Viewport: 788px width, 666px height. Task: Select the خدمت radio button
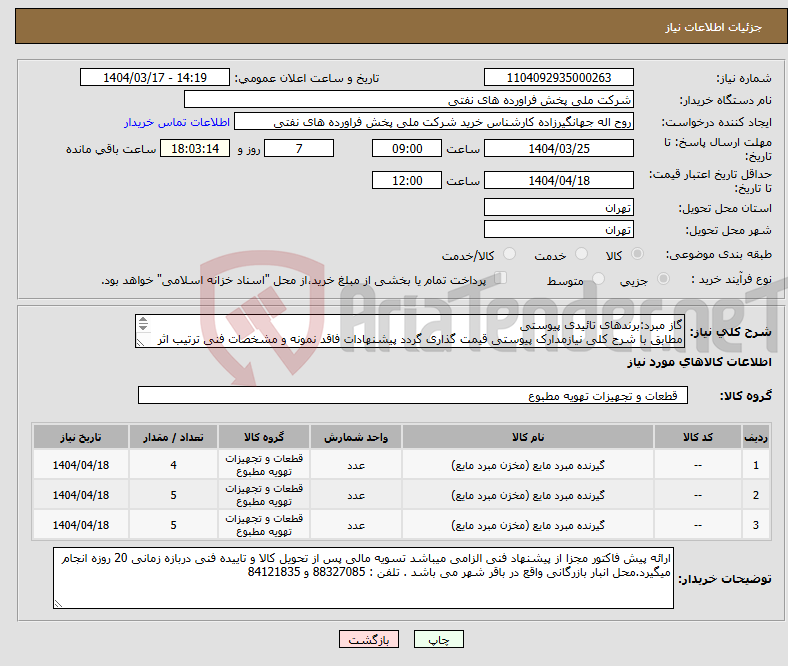(x=581, y=254)
